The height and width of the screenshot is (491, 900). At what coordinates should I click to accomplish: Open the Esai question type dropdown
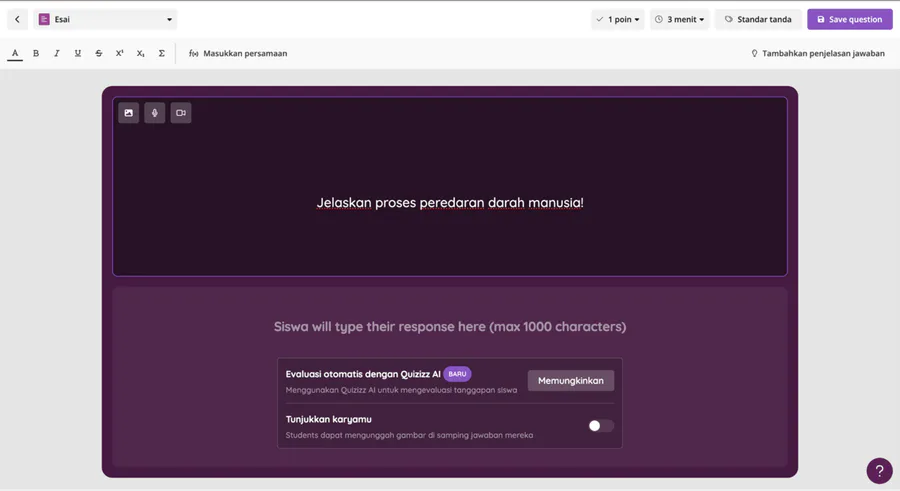[105, 19]
